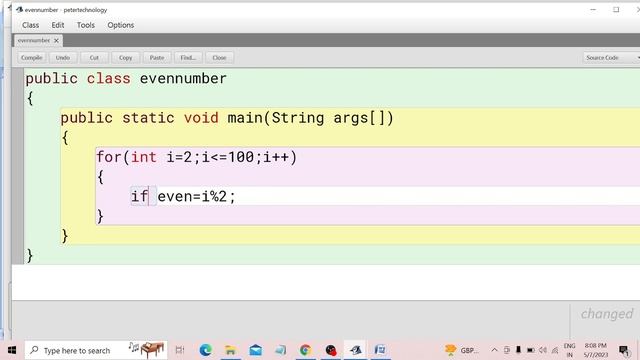
Task: Click 'main(String args[])' in the method declaration
Action: pyautogui.click(x=310, y=118)
